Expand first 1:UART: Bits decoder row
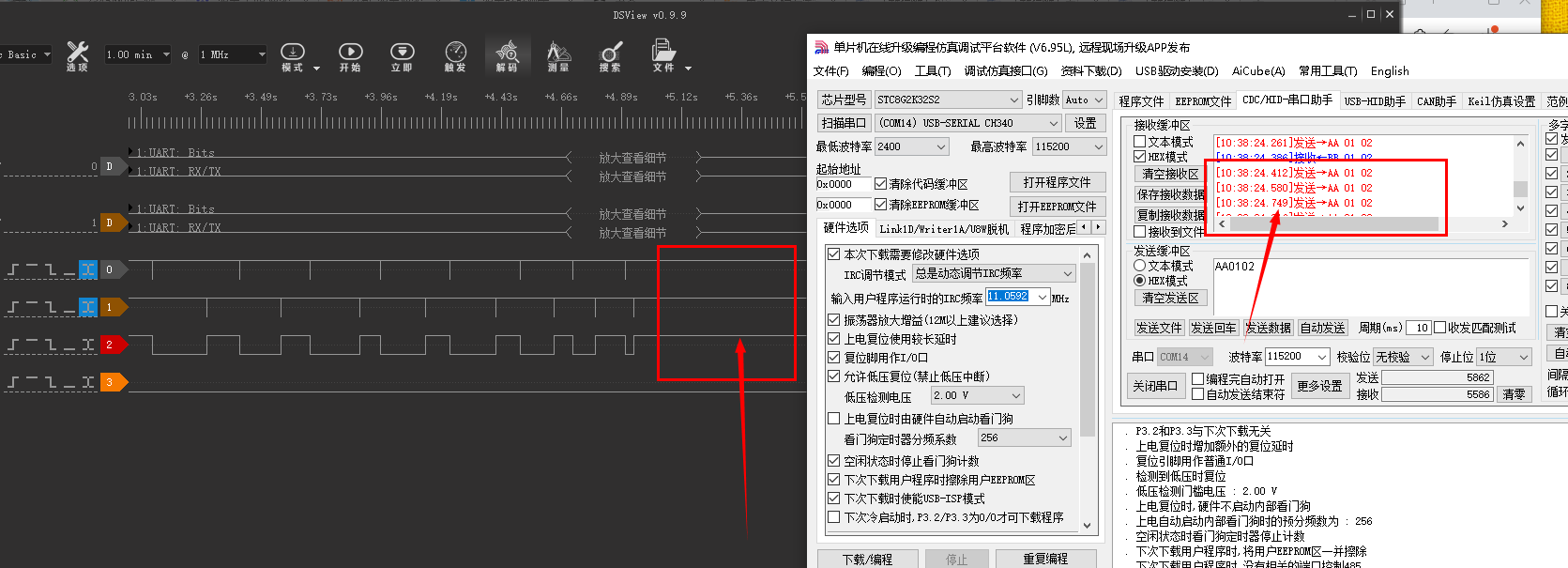 coord(131,152)
